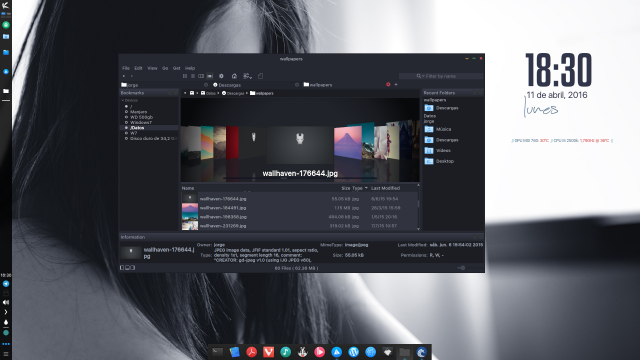This screenshot has height=360, width=640.
Task: Open the View menu
Action: pyautogui.click(x=152, y=68)
